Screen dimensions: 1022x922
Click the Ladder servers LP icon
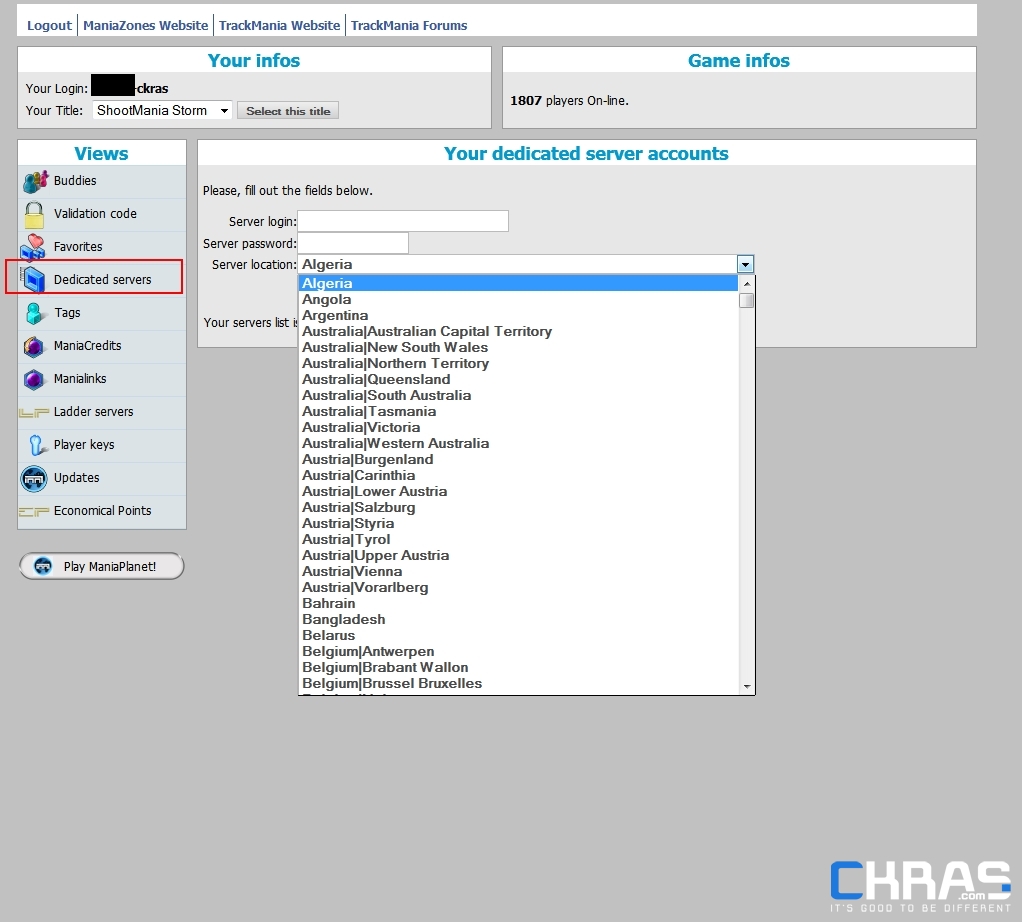(34, 412)
